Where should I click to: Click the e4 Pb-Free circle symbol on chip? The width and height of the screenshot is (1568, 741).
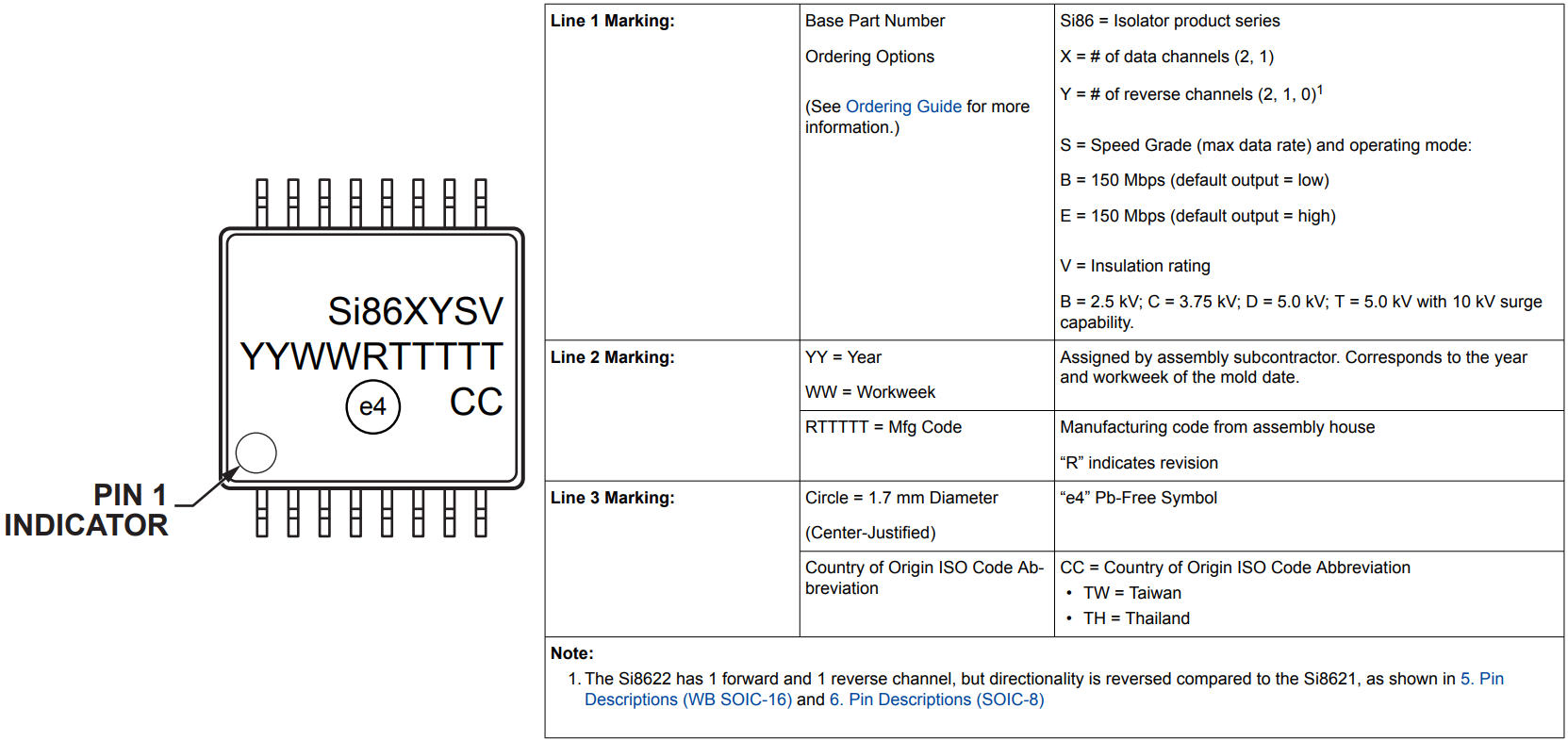point(373,406)
